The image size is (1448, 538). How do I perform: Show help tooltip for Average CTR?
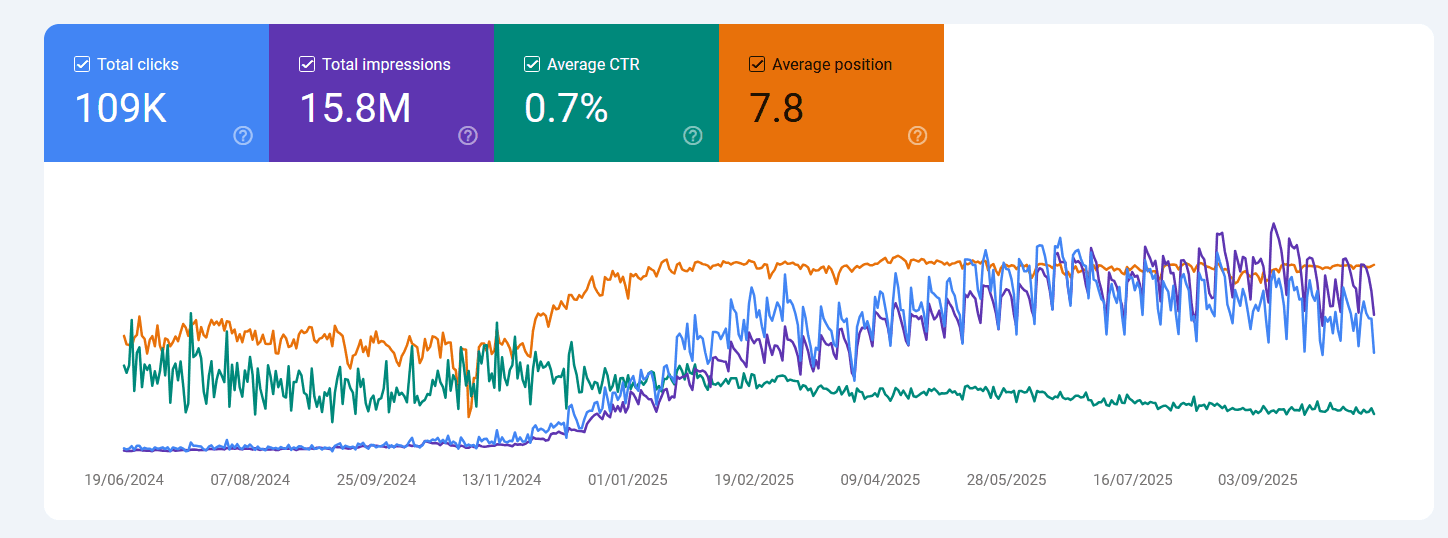[693, 135]
